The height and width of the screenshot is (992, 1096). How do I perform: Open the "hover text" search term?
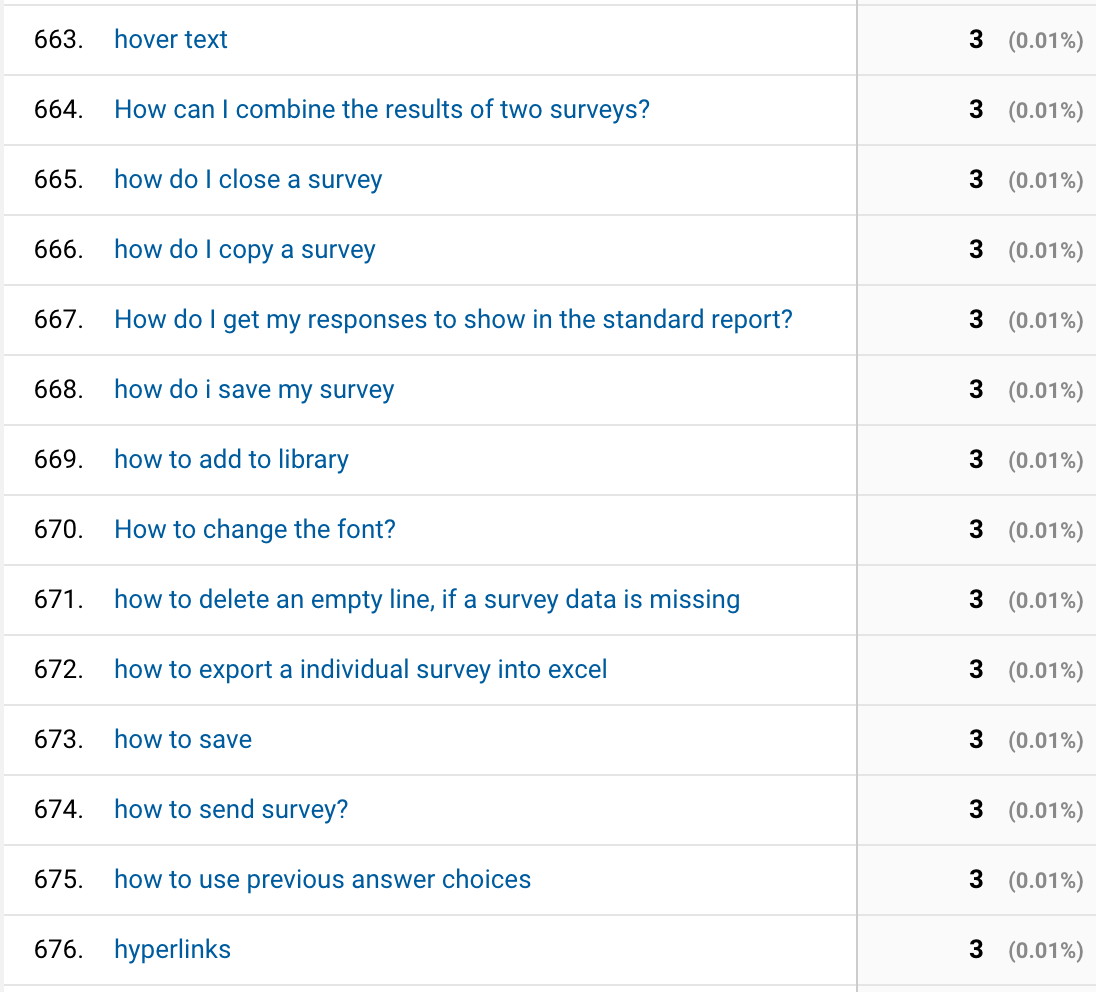171,40
